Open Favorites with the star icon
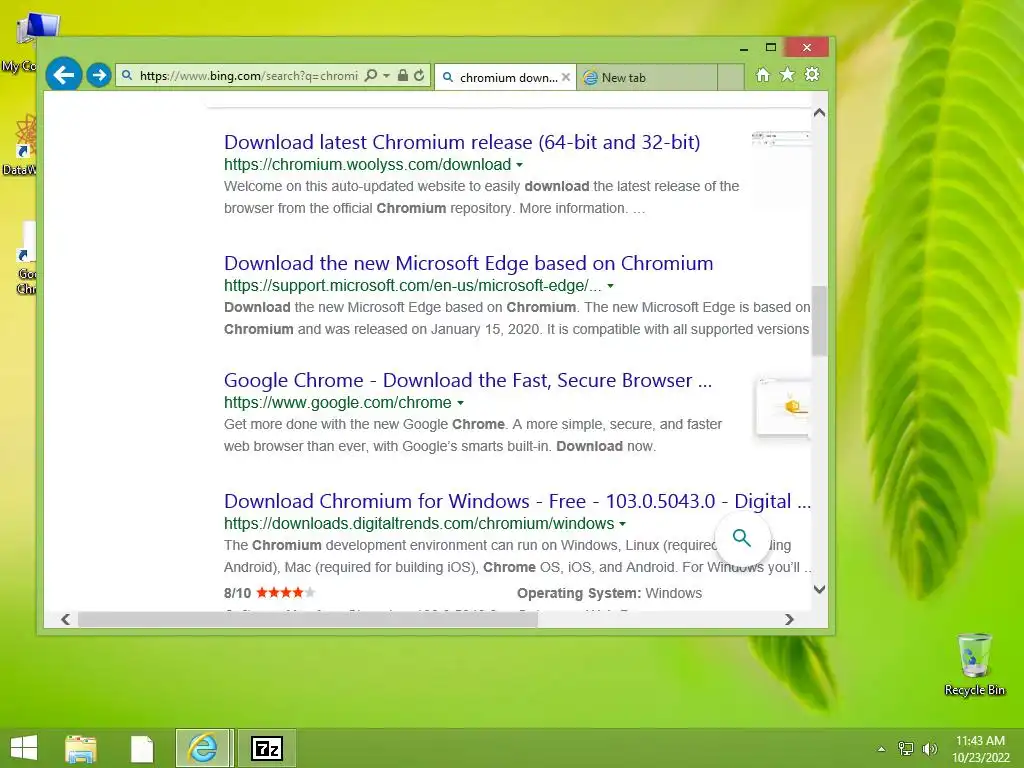Image resolution: width=1024 pixels, height=768 pixels. tap(788, 75)
